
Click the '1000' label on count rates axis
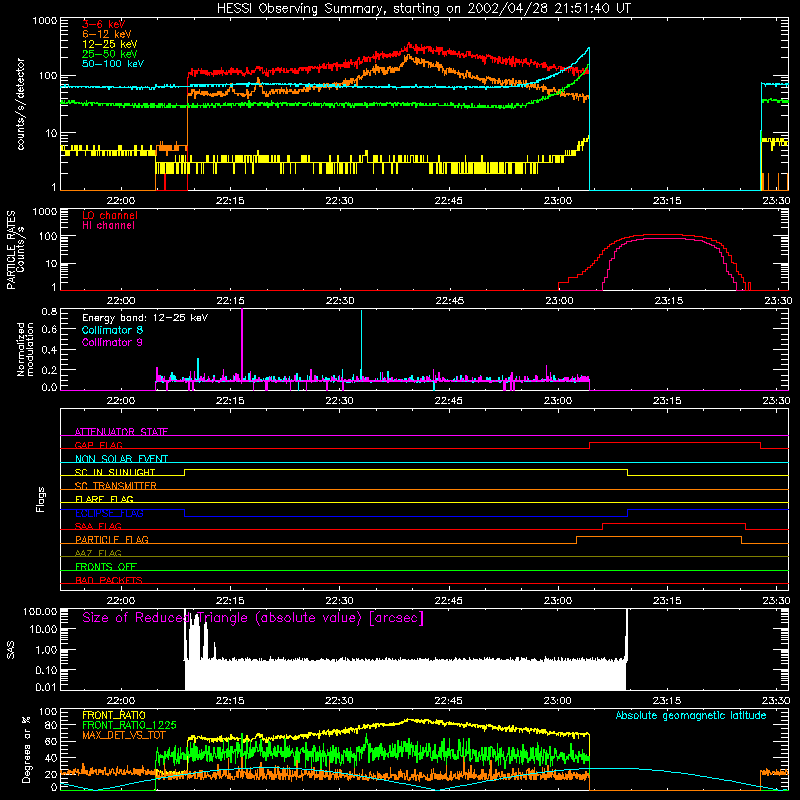click(x=44, y=21)
